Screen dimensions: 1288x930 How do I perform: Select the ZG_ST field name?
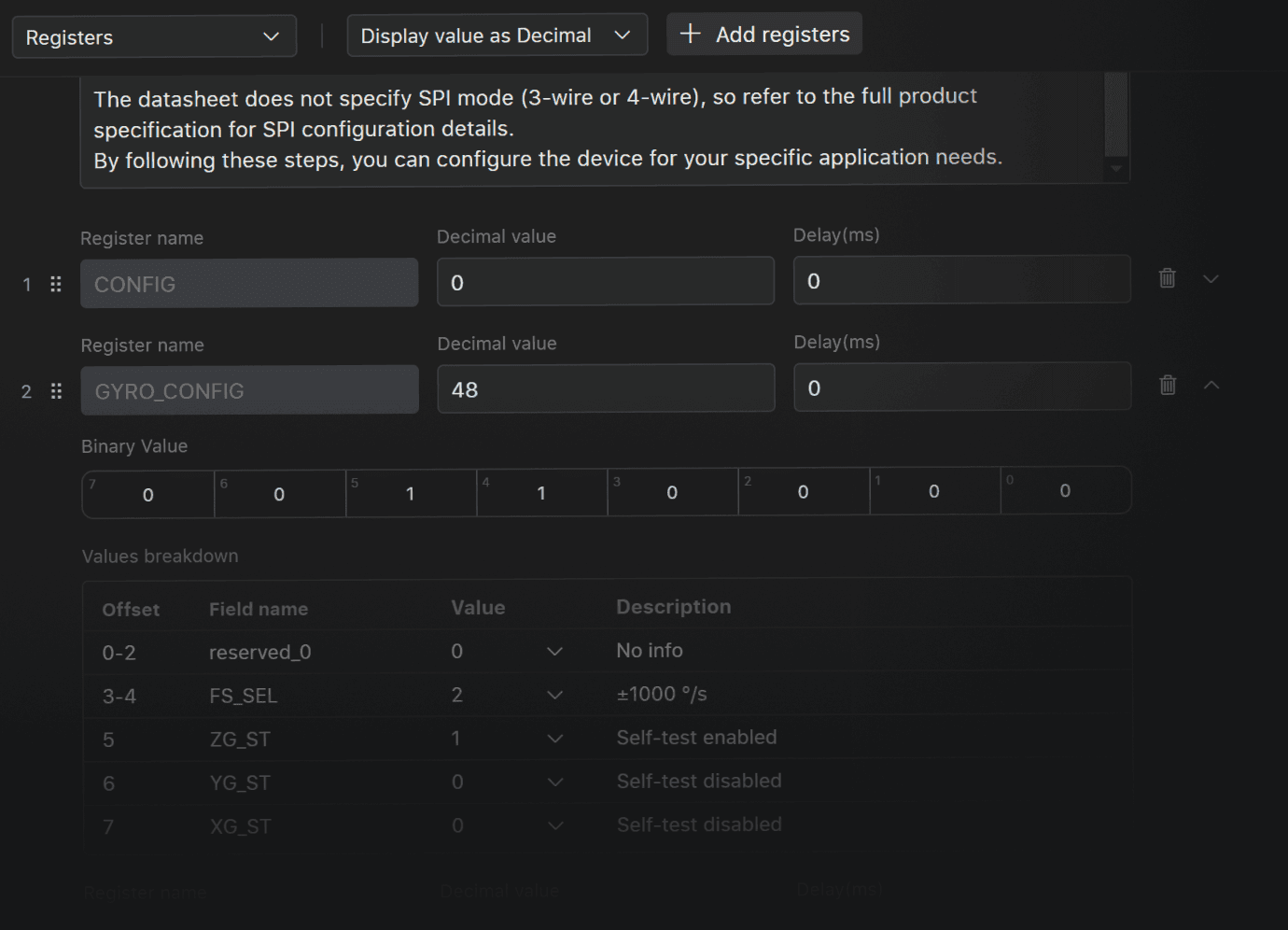(x=240, y=740)
